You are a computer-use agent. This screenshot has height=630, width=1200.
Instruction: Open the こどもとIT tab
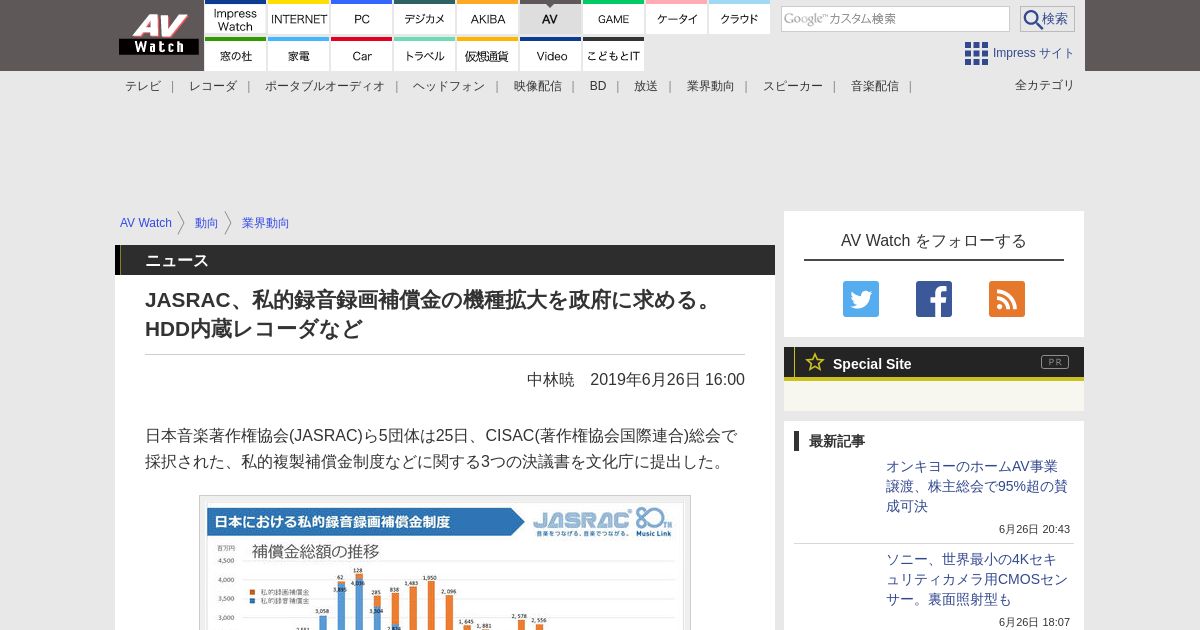click(613, 55)
